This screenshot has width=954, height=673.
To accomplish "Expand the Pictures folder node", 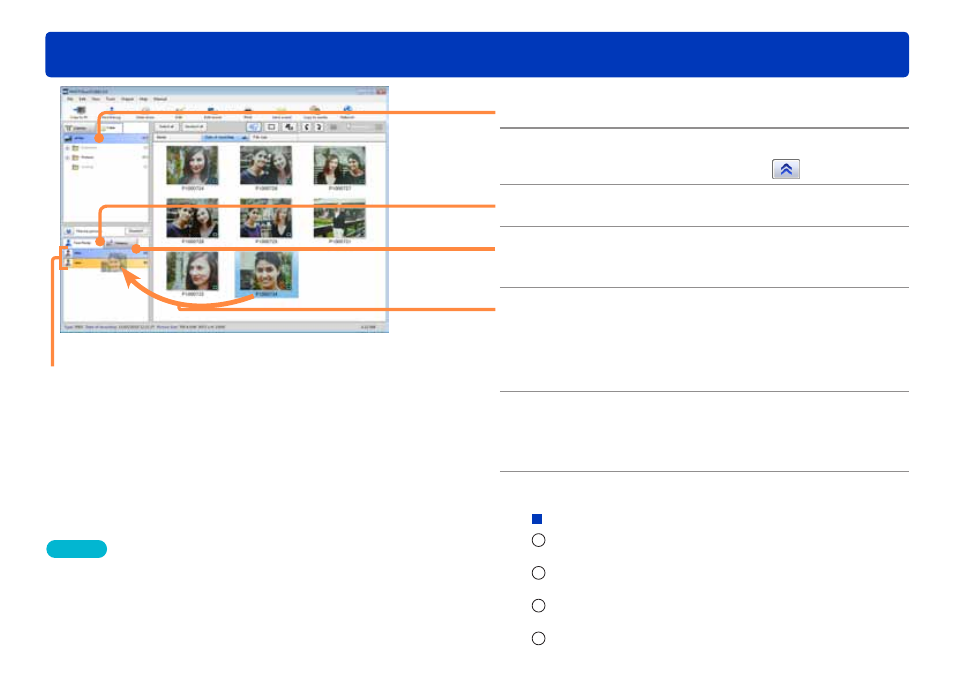I will (x=68, y=158).
